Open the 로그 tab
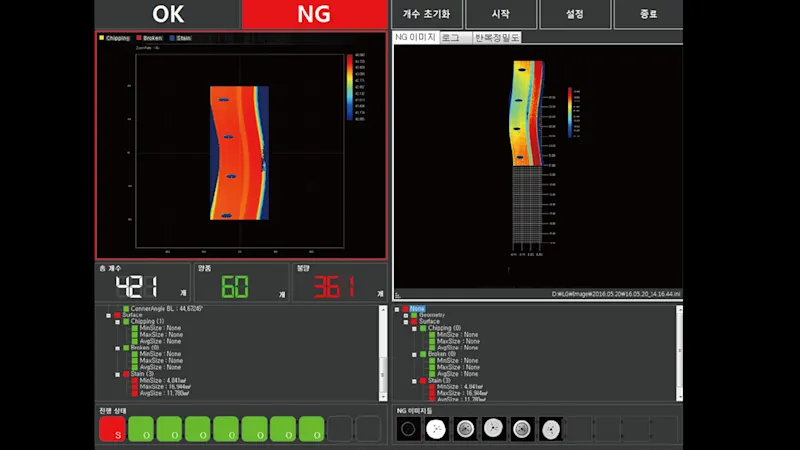Image resolution: width=800 pixels, height=450 pixels. [x=453, y=37]
